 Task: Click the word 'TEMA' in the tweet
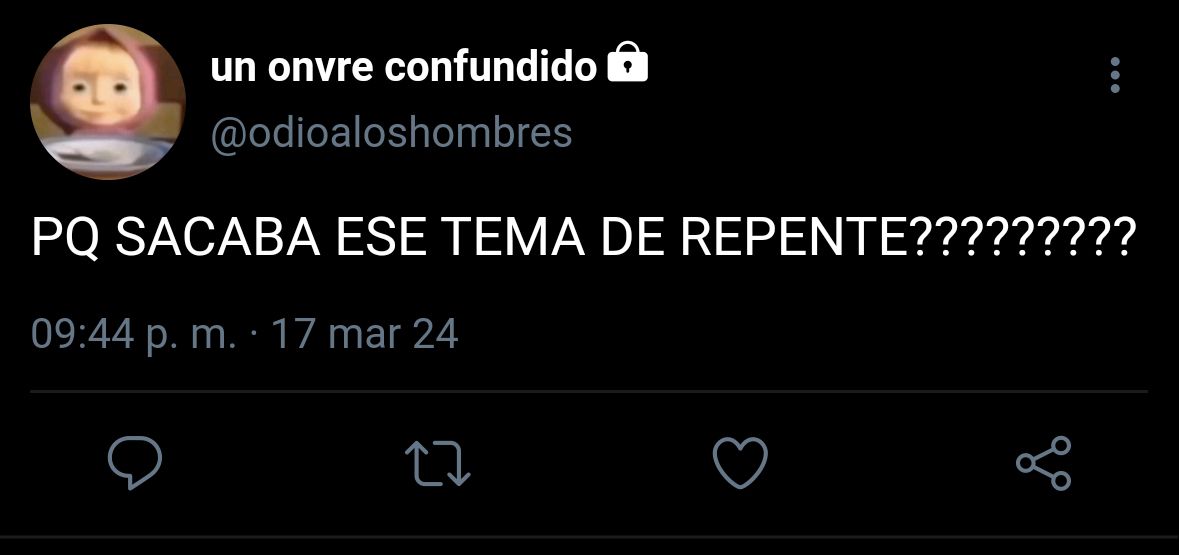pos(514,237)
